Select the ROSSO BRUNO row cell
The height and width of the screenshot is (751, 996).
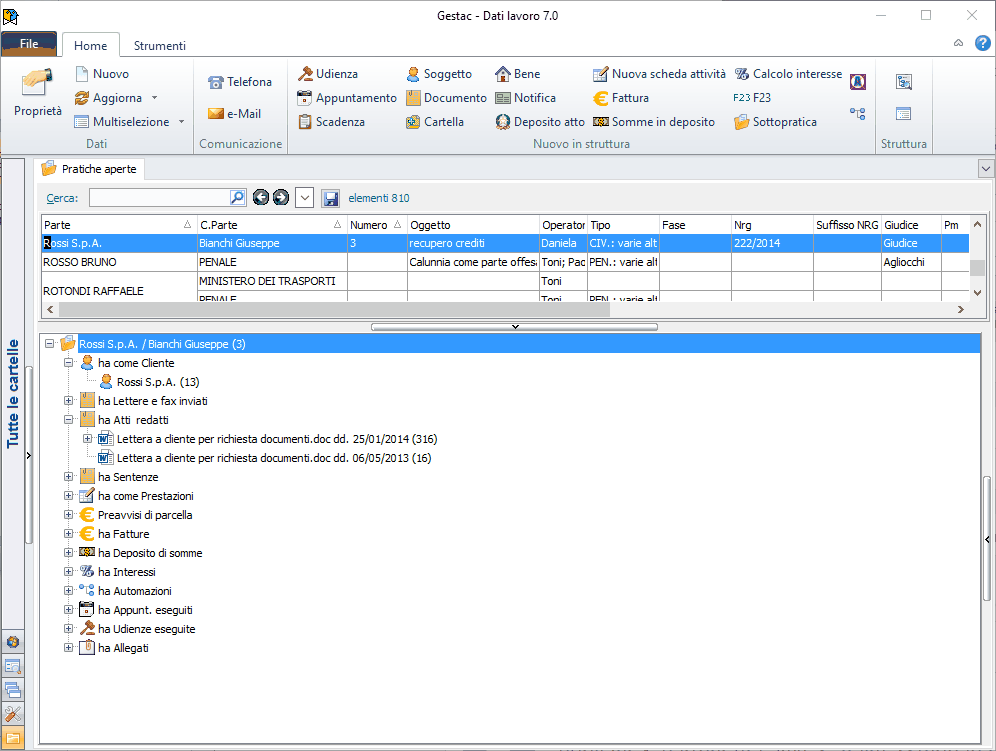click(x=119, y=262)
